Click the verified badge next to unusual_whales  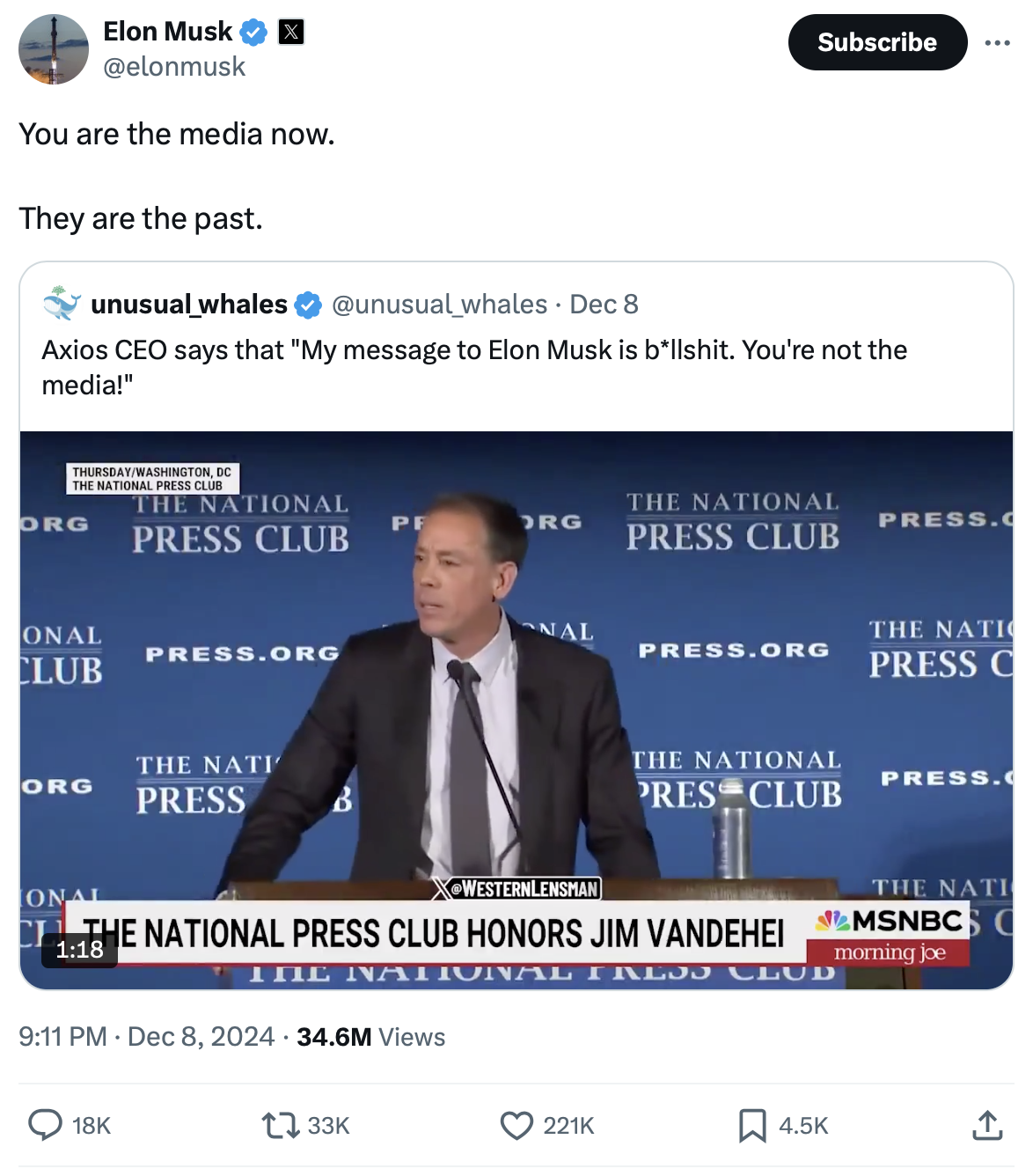click(x=308, y=305)
